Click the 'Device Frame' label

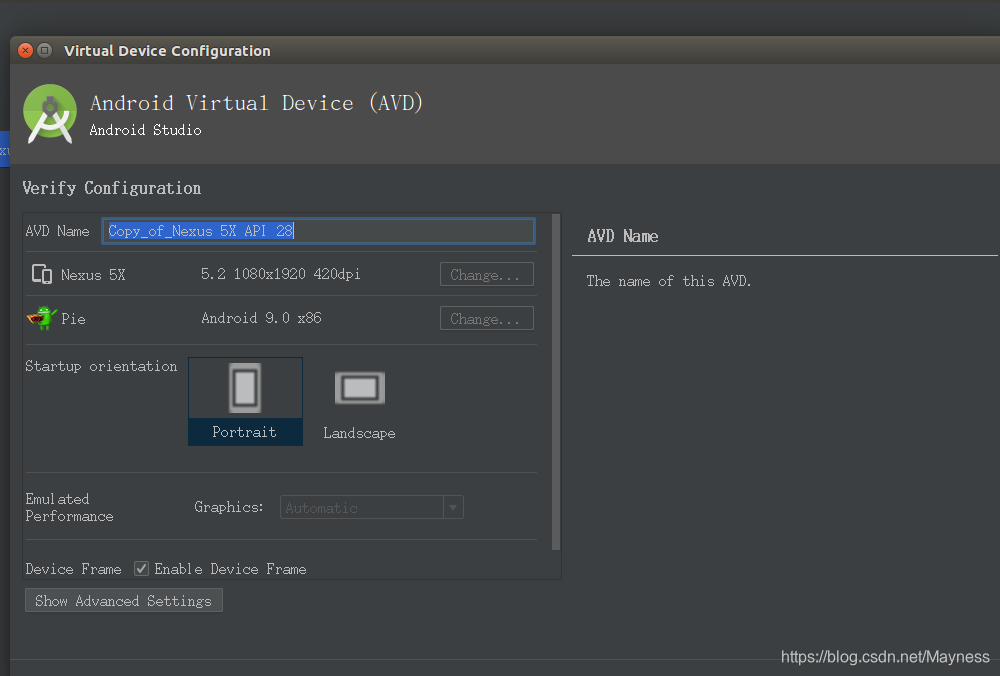click(73, 569)
